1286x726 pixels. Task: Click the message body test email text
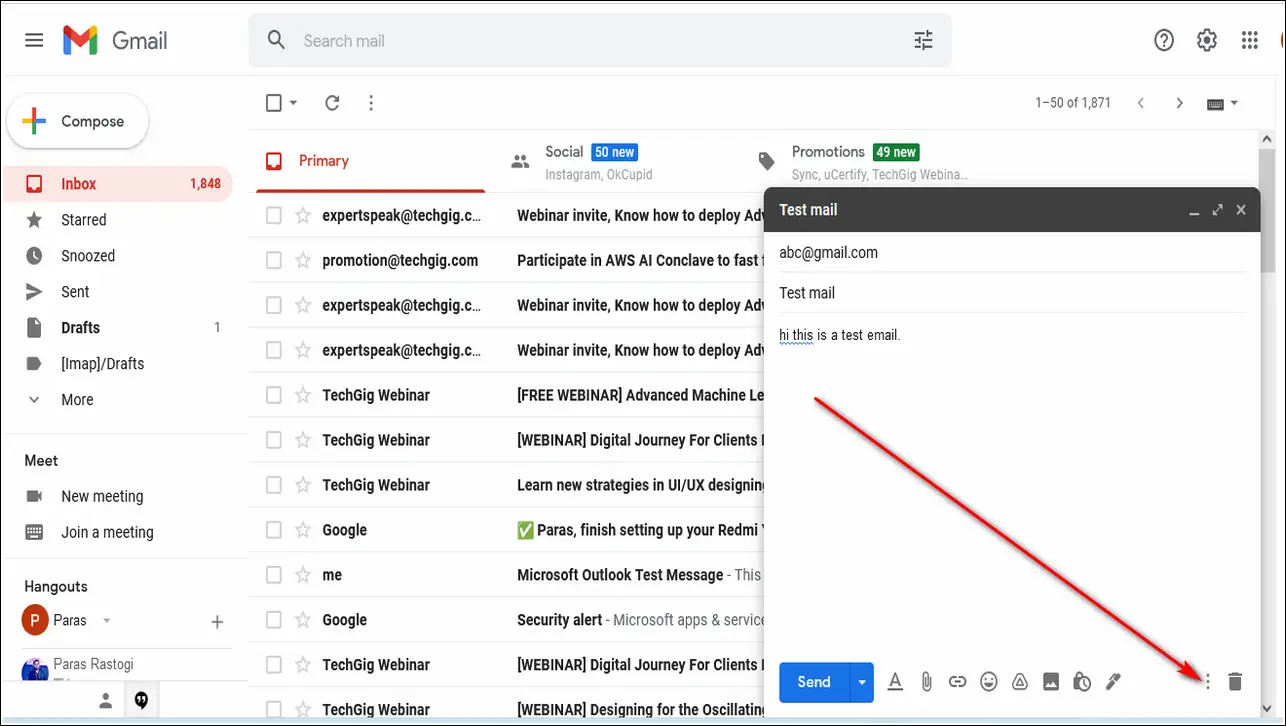840,335
